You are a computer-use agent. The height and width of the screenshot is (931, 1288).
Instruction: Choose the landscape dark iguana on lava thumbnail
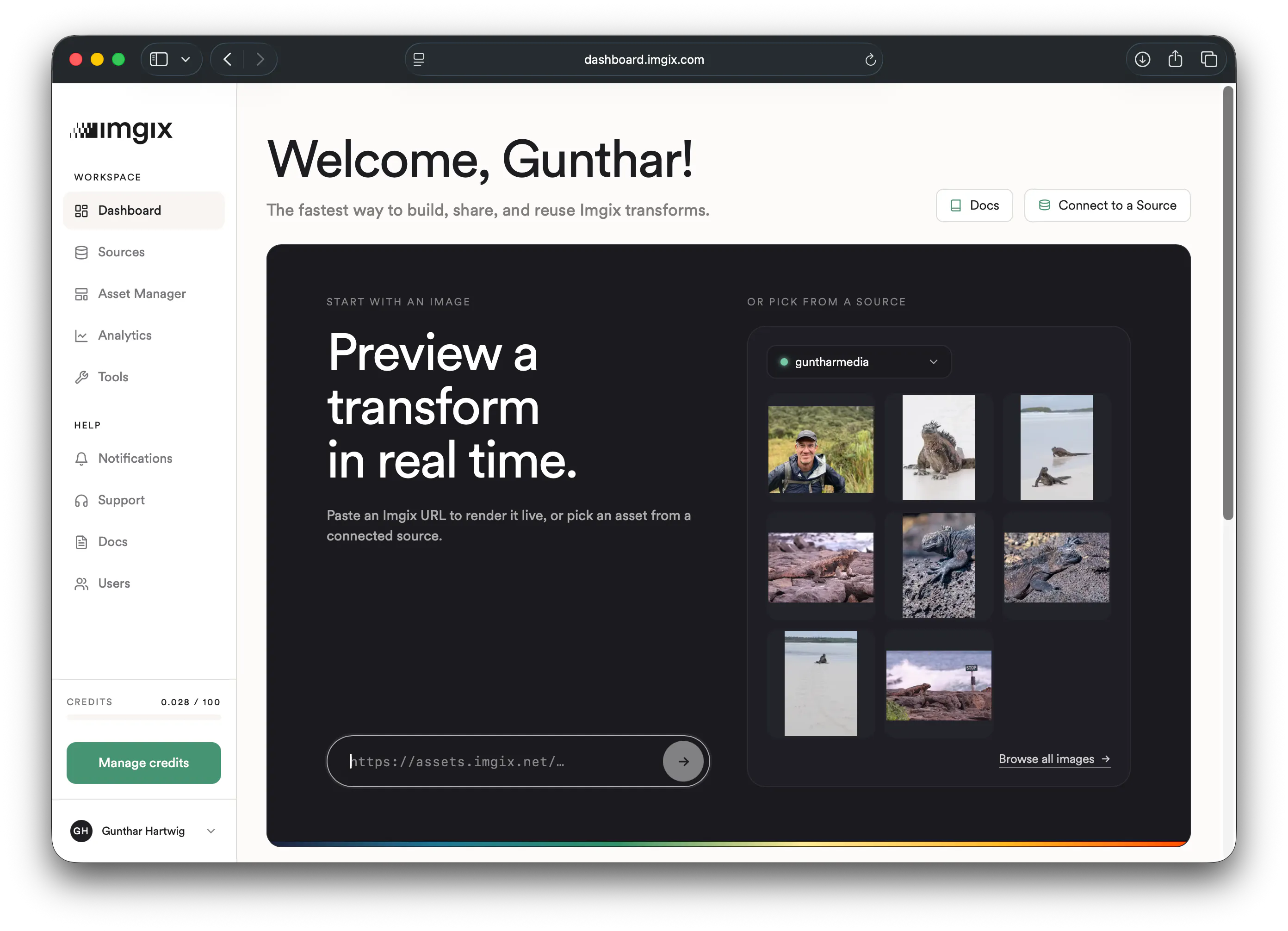[x=1056, y=567]
